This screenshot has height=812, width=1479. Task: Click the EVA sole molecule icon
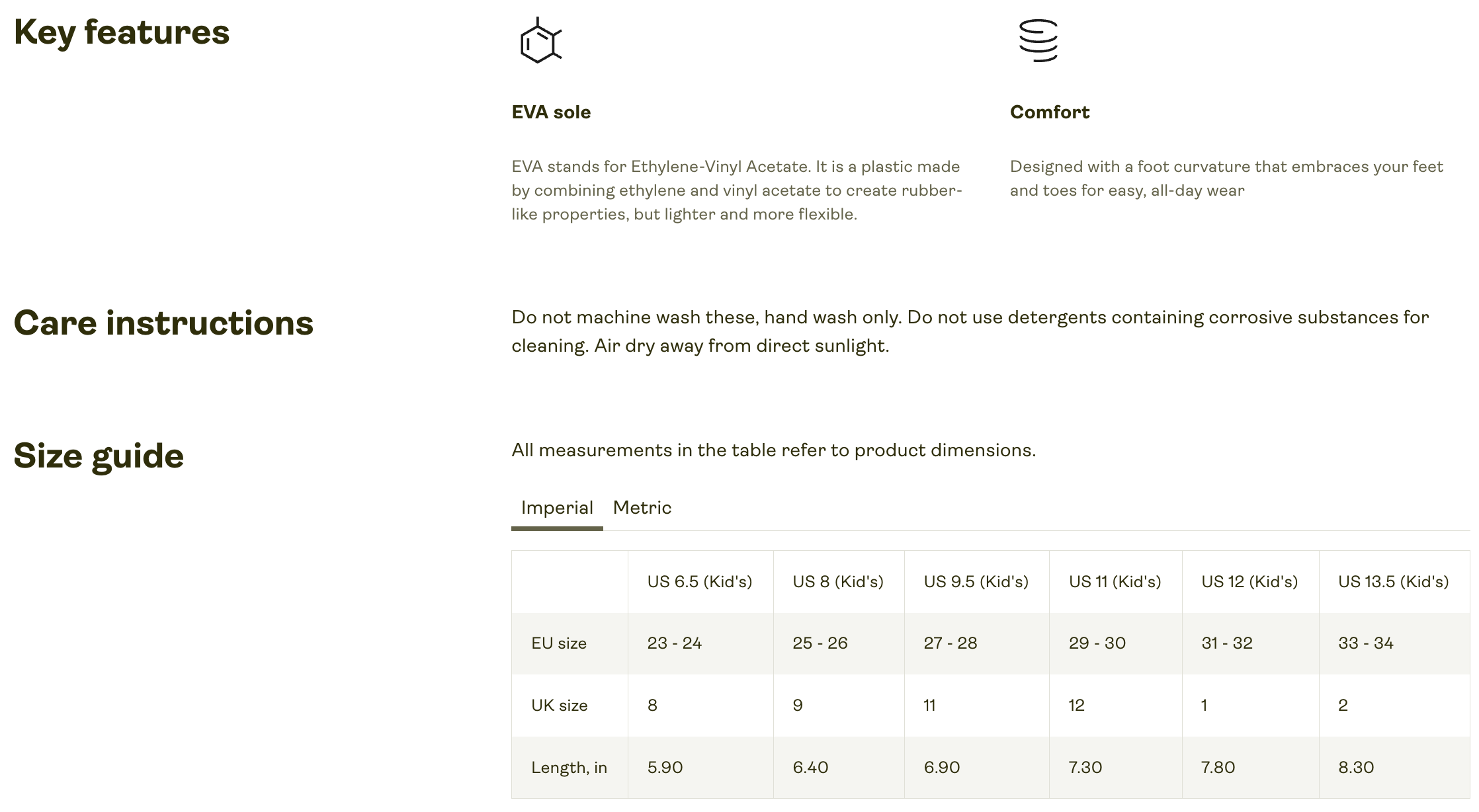tap(540, 41)
